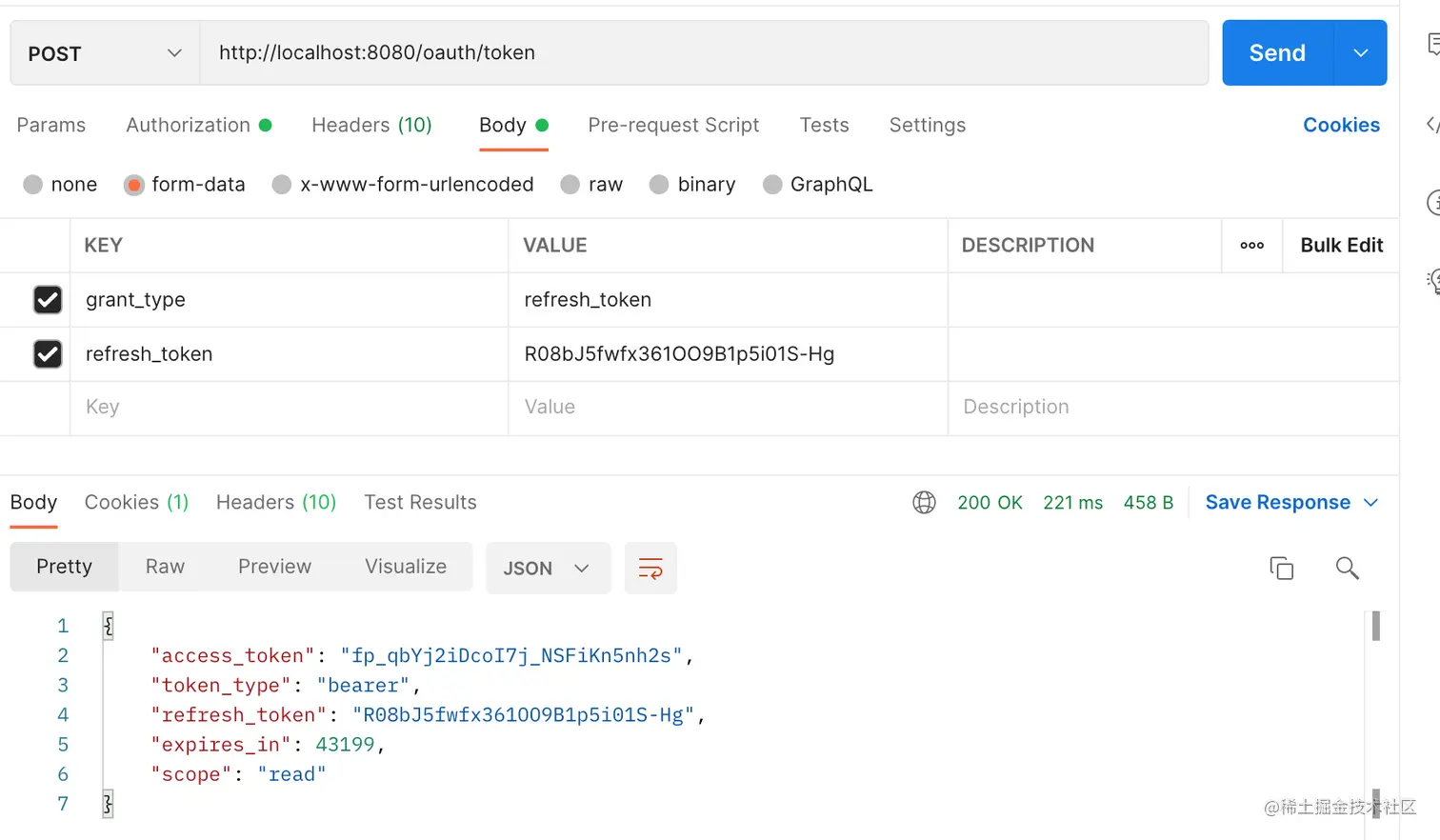The width and height of the screenshot is (1440, 840).
Task: Click Bulk Edit
Action: pos(1341,246)
